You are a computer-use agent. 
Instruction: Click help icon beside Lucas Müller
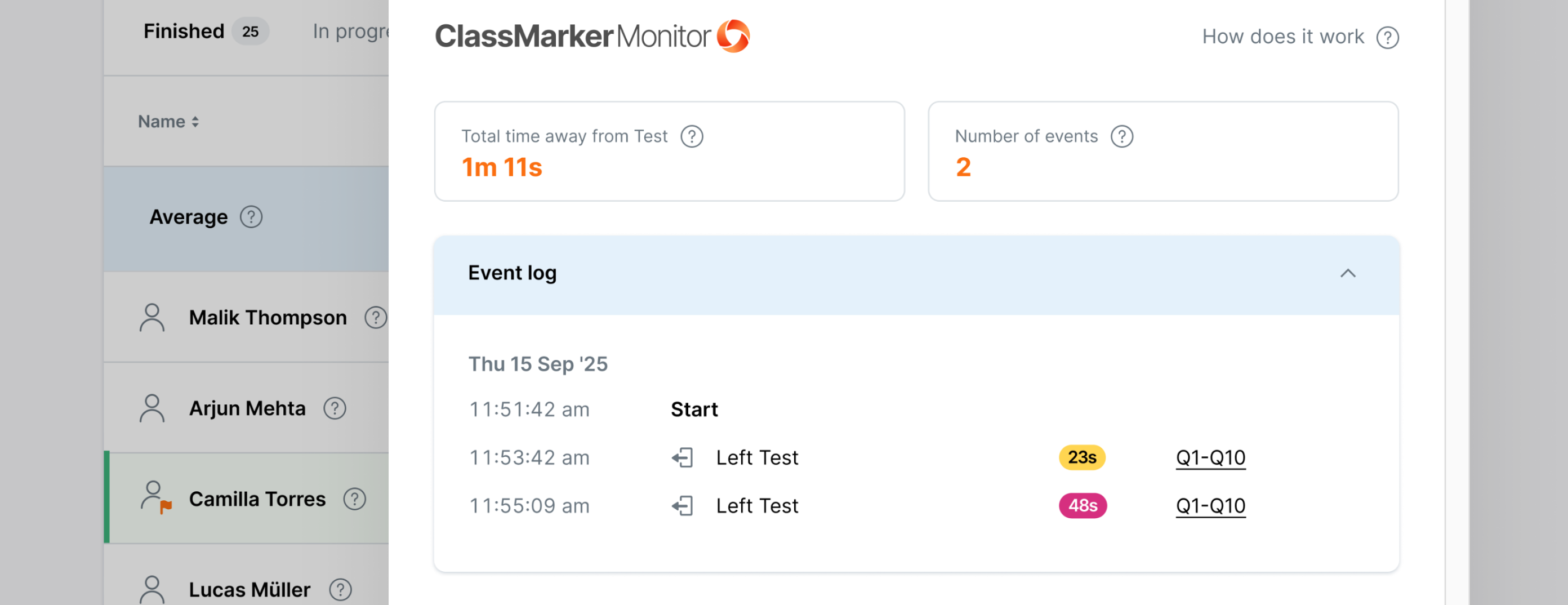click(x=340, y=589)
